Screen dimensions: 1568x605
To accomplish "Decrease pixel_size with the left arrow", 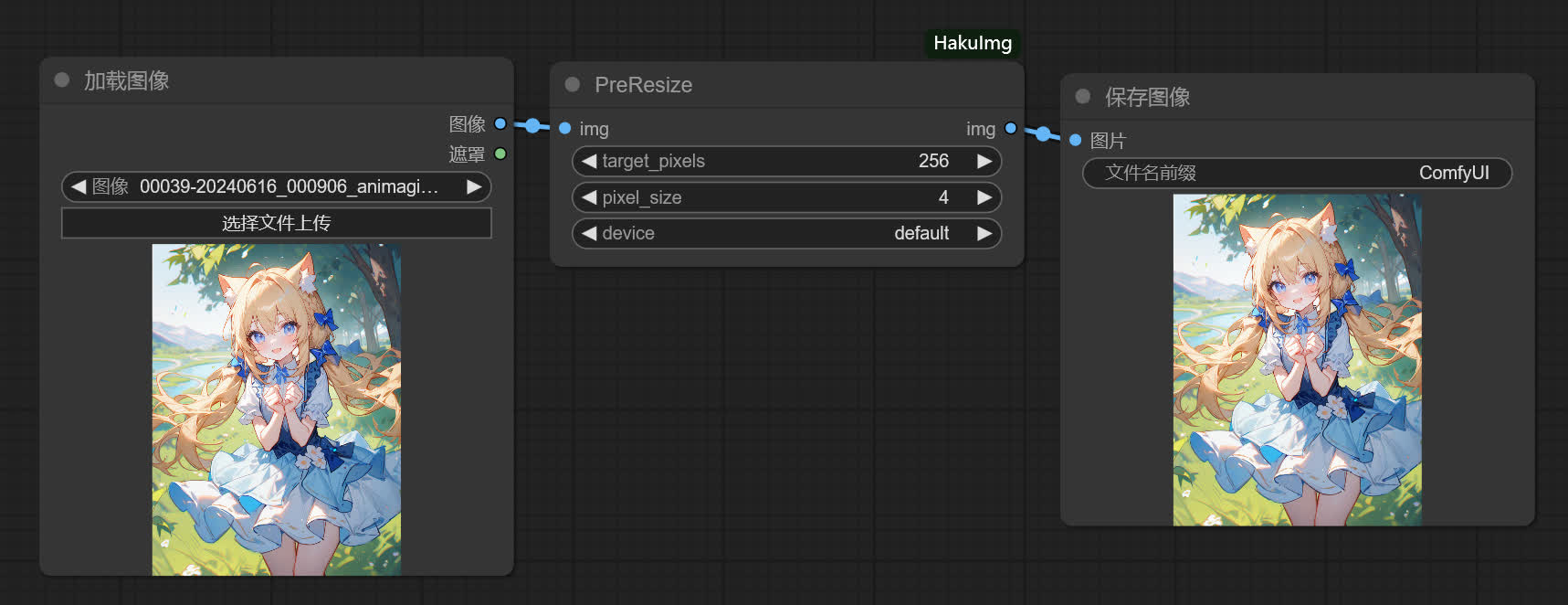I will pos(589,197).
